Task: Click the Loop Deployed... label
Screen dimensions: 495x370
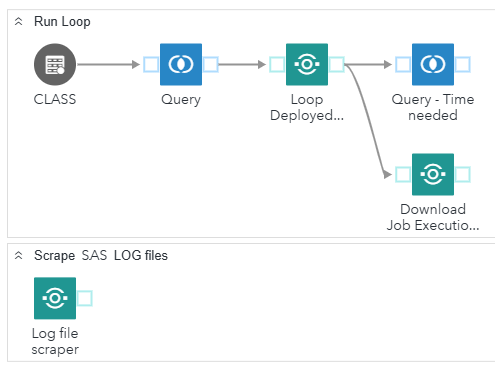Action: pos(307,107)
